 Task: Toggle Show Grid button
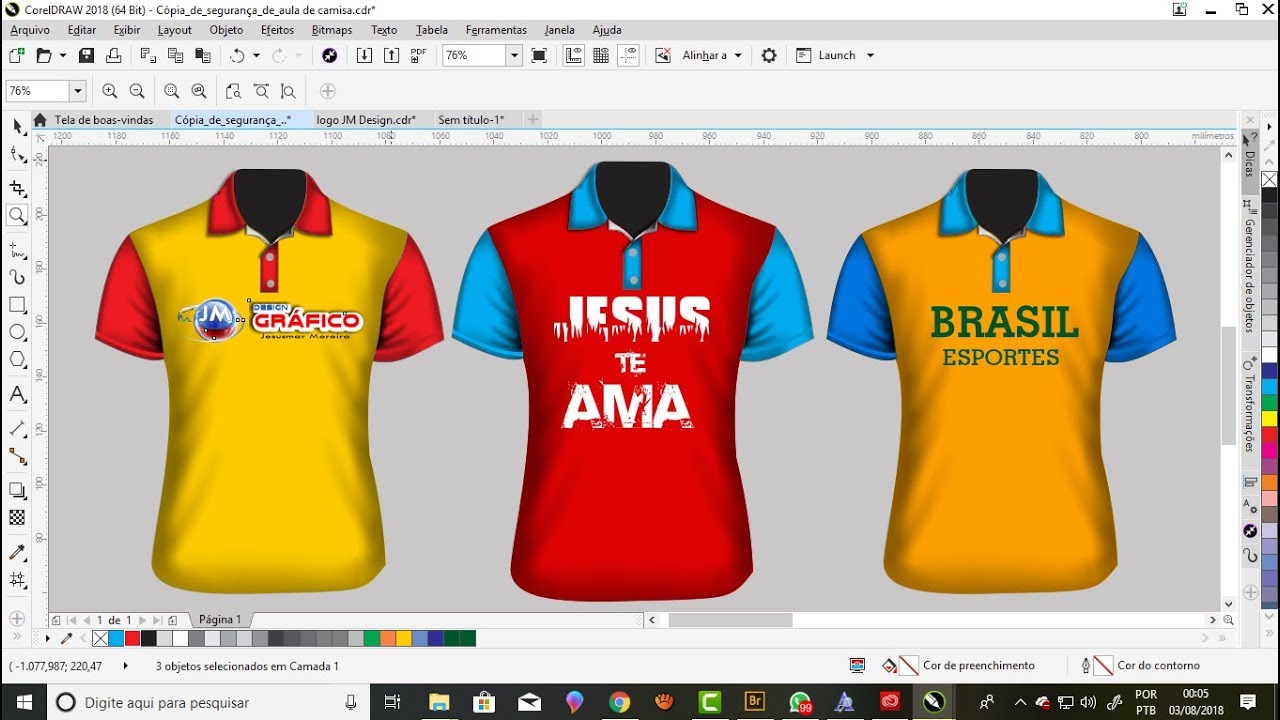coord(601,56)
